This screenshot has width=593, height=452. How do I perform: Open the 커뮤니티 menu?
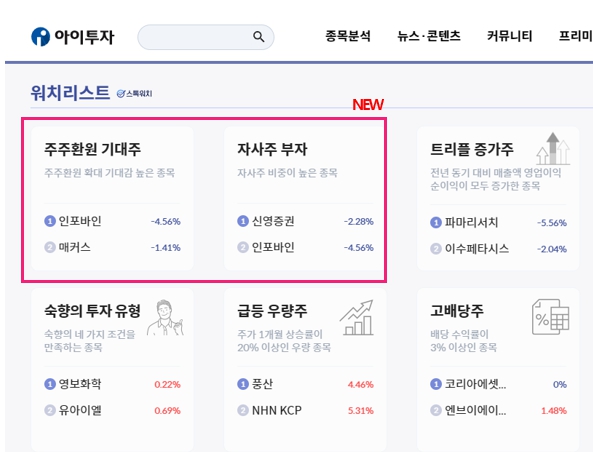tap(509, 36)
